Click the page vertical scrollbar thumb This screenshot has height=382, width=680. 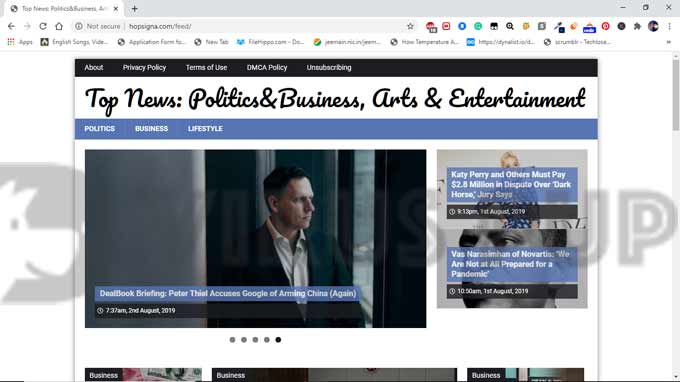(676, 95)
